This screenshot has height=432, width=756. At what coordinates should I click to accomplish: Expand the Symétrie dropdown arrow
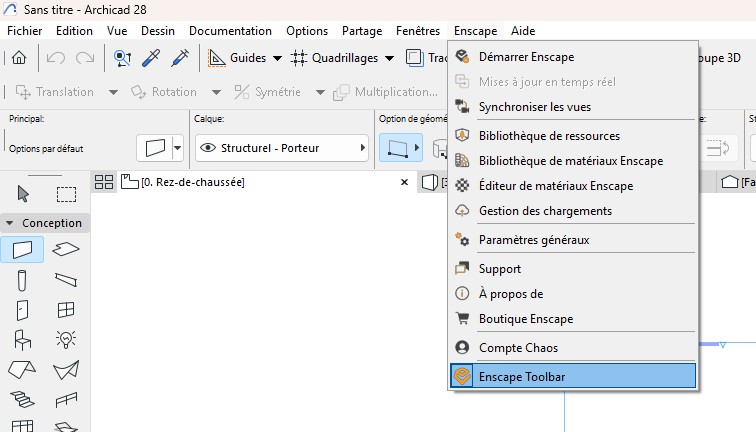[x=320, y=92]
